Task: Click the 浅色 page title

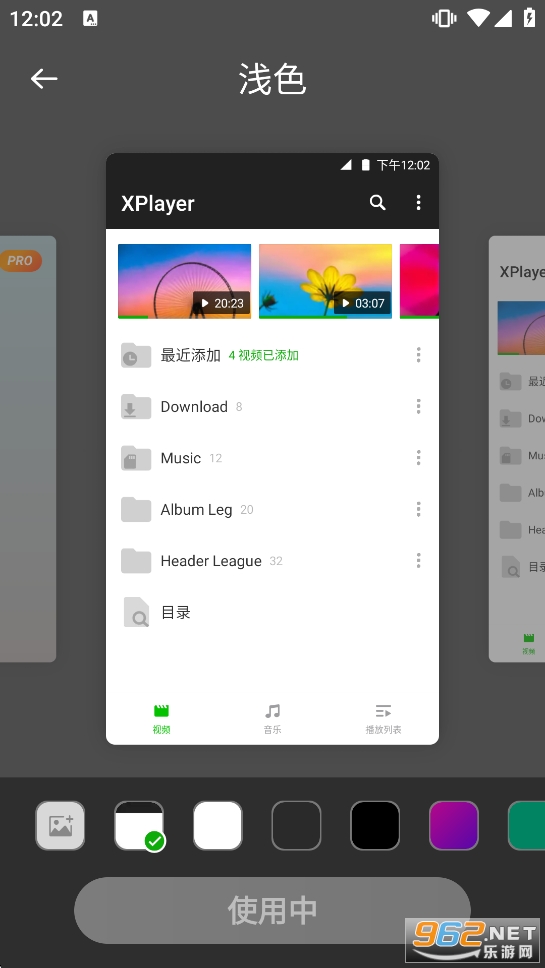Action: 272,80
